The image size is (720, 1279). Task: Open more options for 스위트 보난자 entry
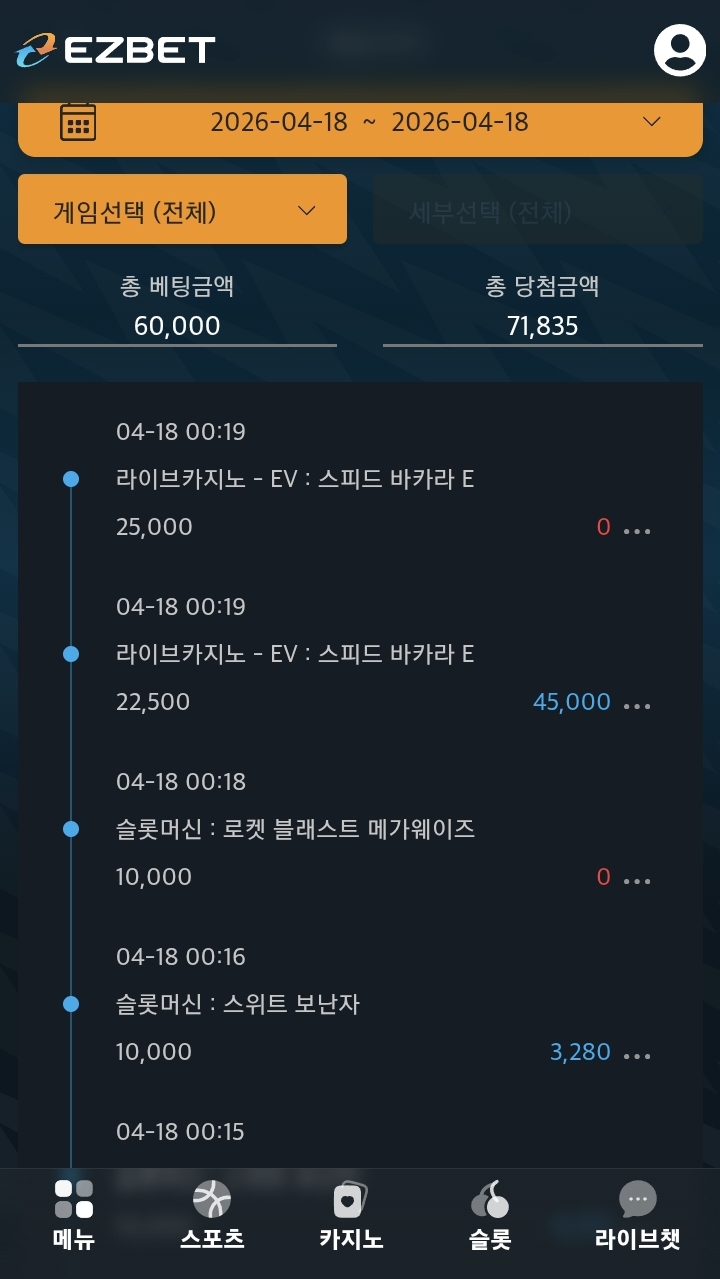coord(637,1055)
